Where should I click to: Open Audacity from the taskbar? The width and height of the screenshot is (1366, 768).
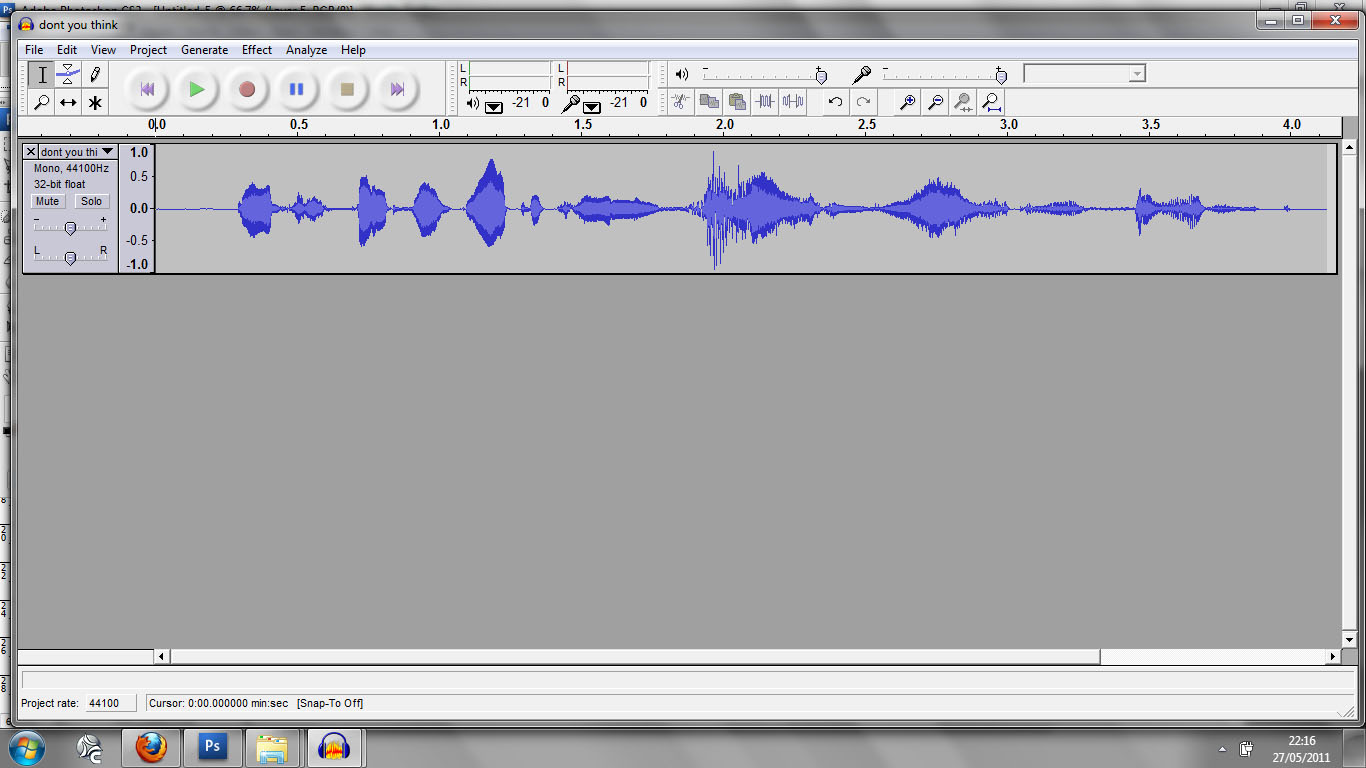[335, 747]
